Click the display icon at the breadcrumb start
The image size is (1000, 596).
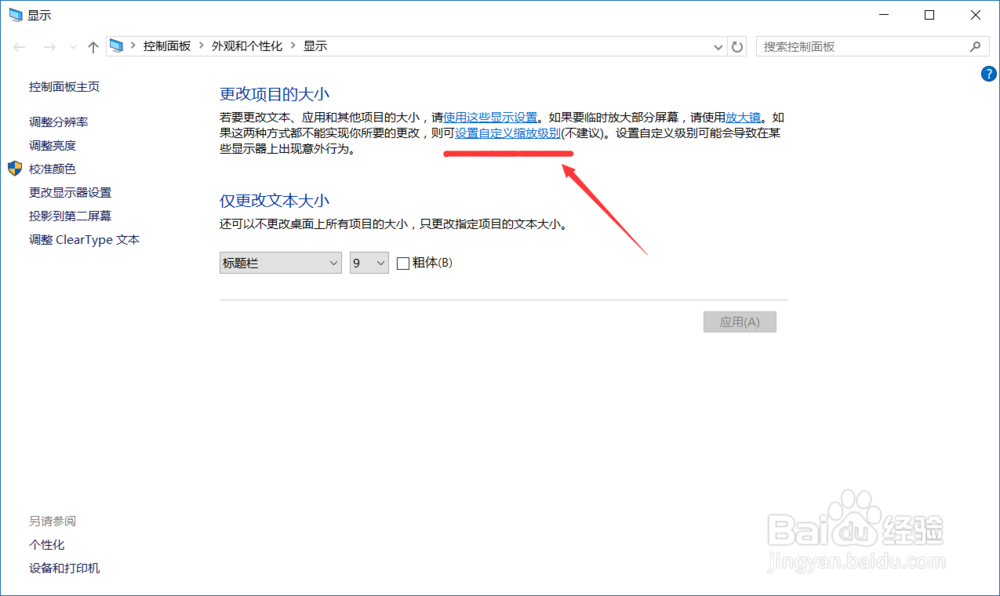[117, 45]
